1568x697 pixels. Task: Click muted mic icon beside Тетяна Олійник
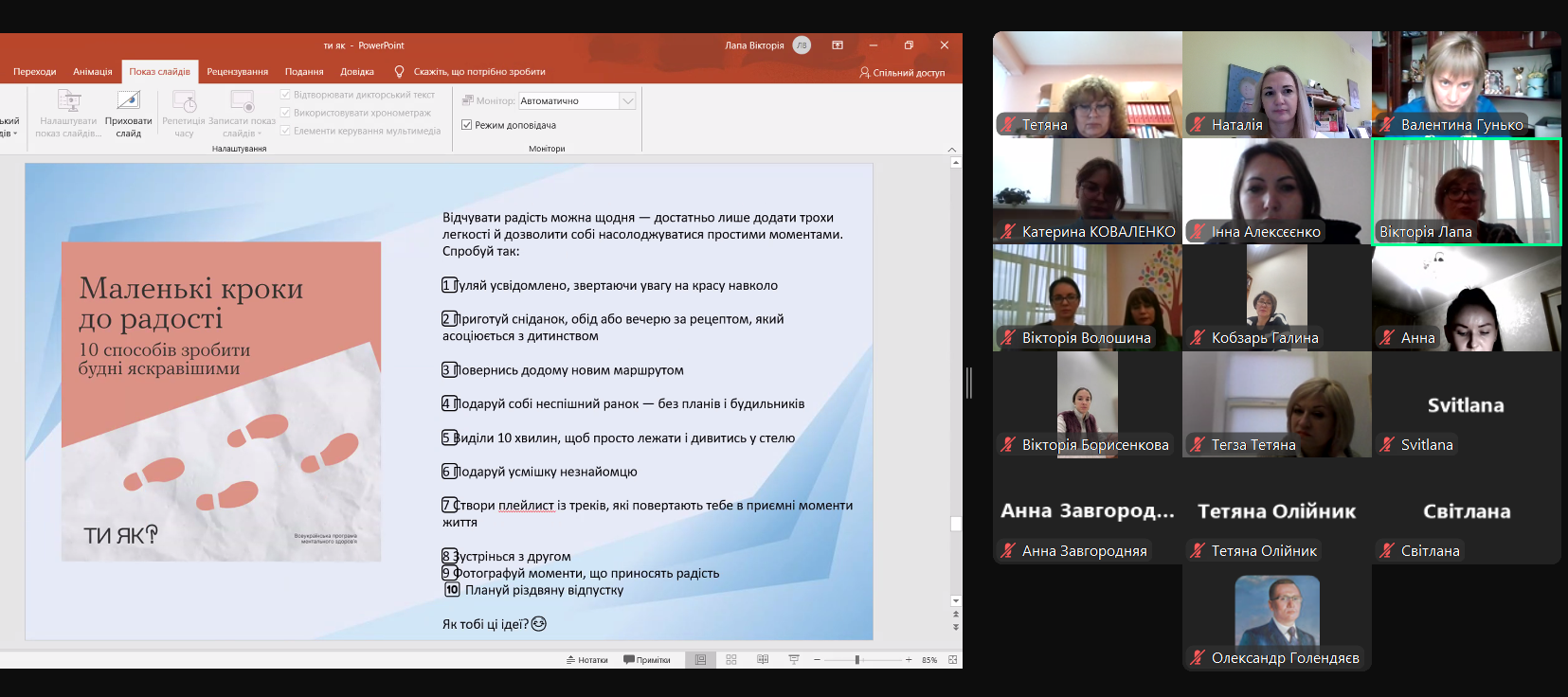pyautogui.click(x=1198, y=550)
